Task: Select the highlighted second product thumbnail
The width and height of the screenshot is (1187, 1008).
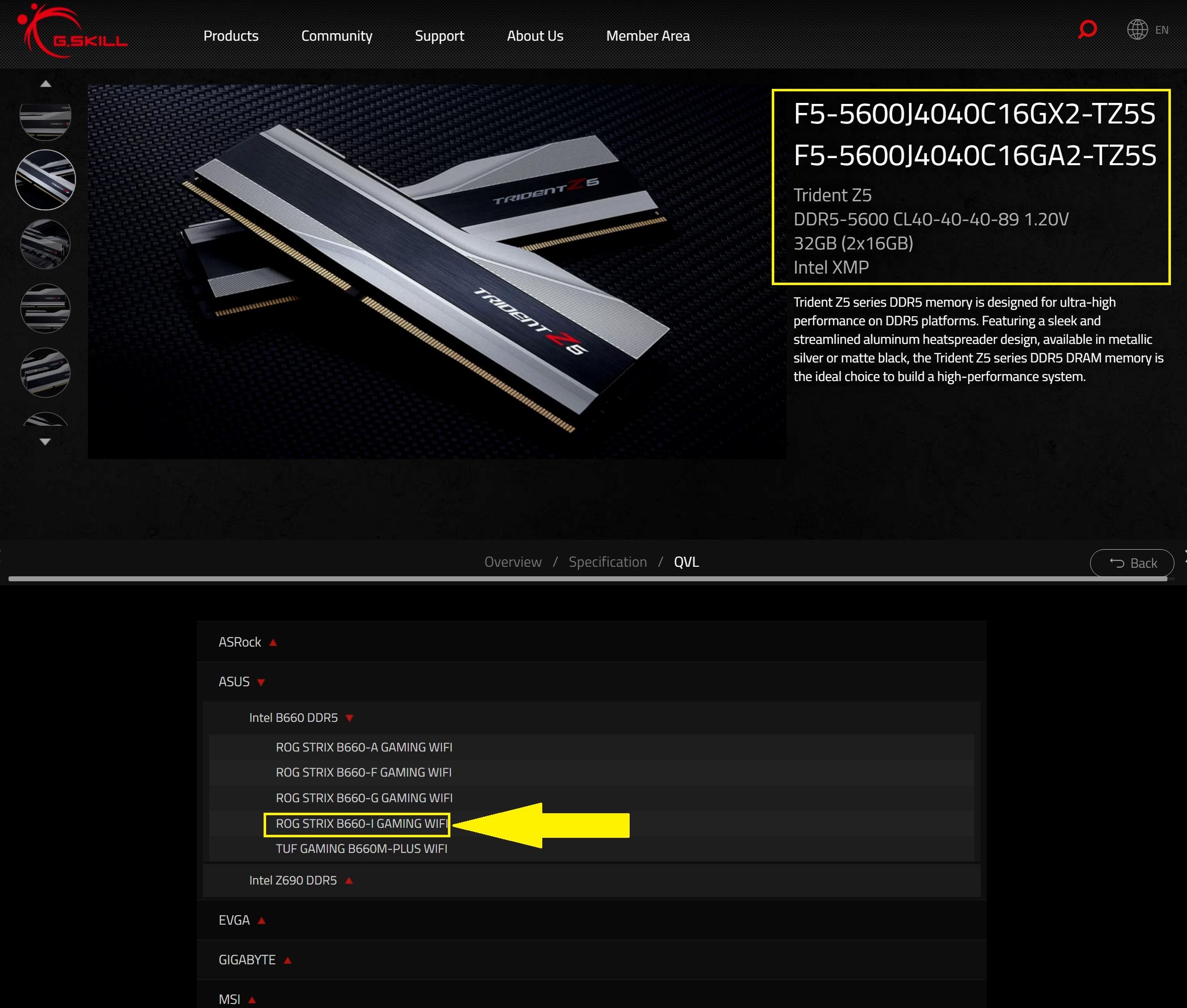Action: click(x=45, y=179)
